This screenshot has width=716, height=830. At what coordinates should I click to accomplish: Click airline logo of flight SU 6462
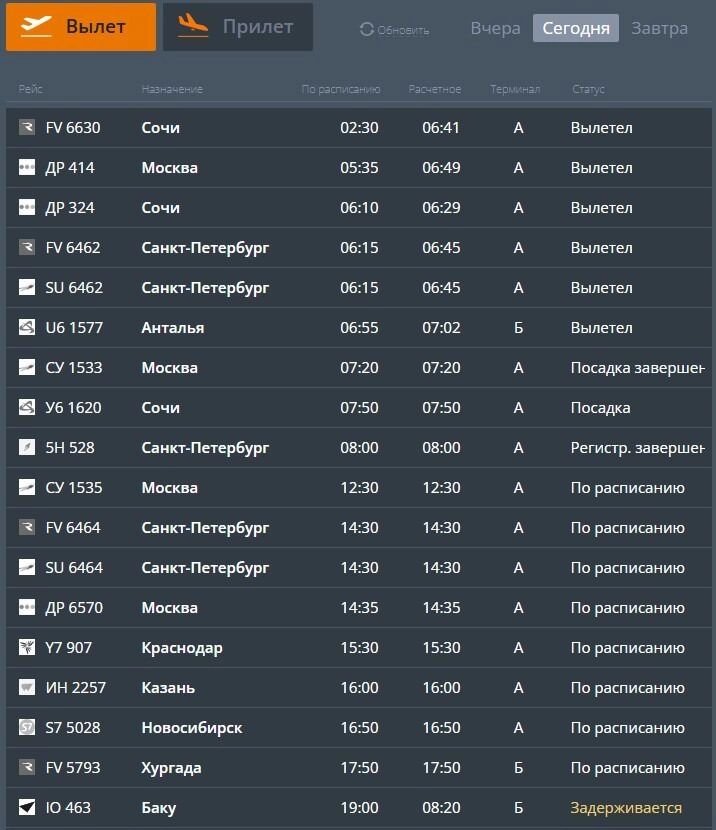tap(27, 288)
